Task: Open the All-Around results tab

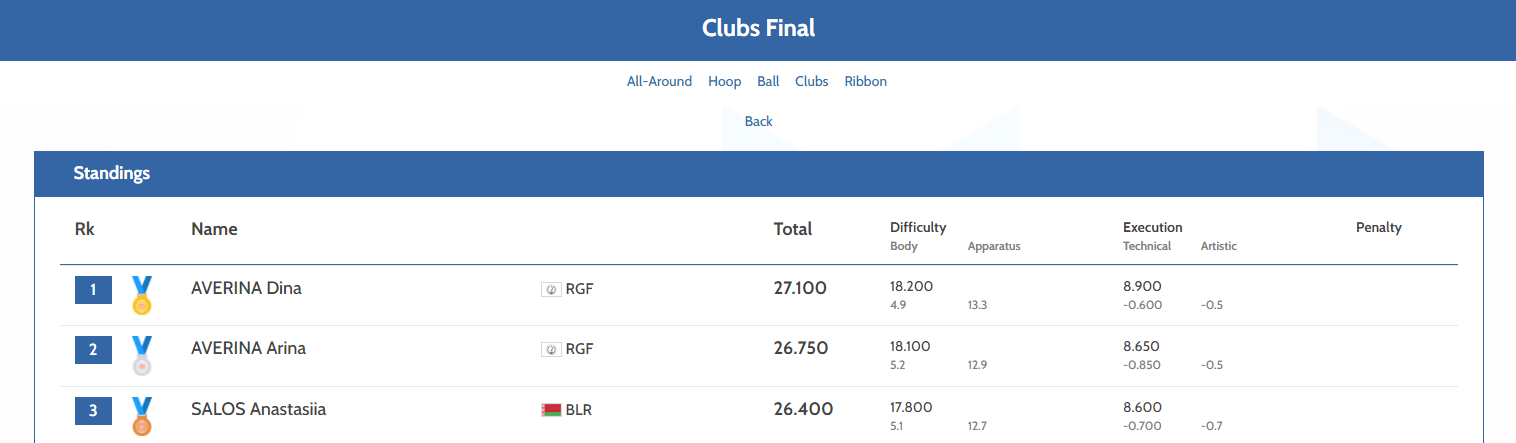Action: (659, 82)
